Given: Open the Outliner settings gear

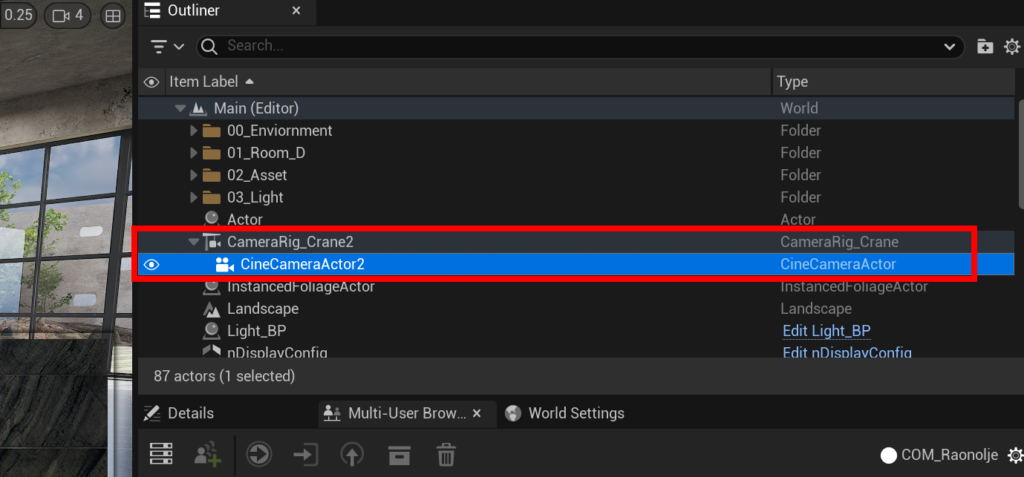Looking at the screenshot, I should (1011, 46).
